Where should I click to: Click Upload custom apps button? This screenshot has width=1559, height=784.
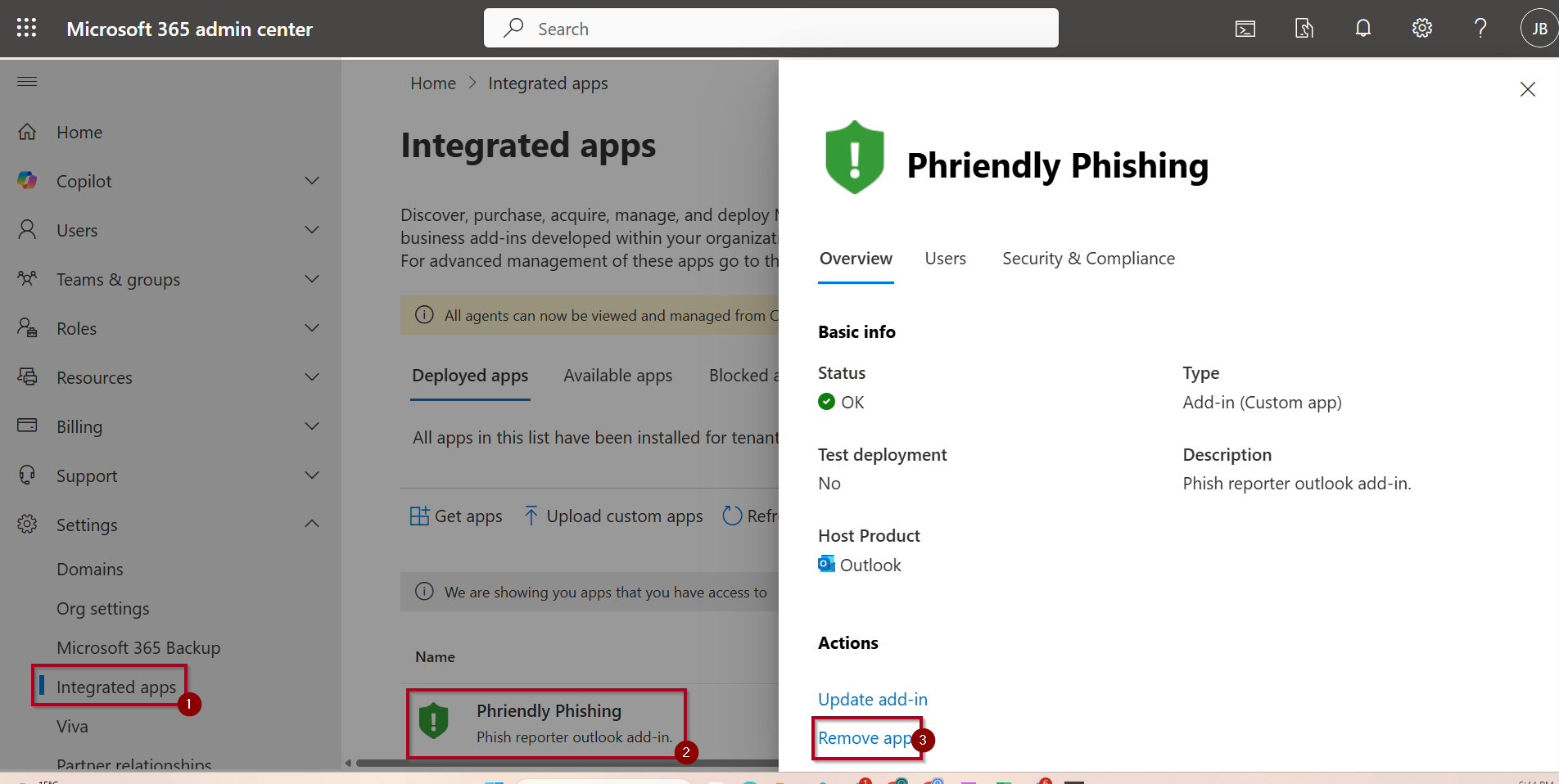click(x=613, y=516)
